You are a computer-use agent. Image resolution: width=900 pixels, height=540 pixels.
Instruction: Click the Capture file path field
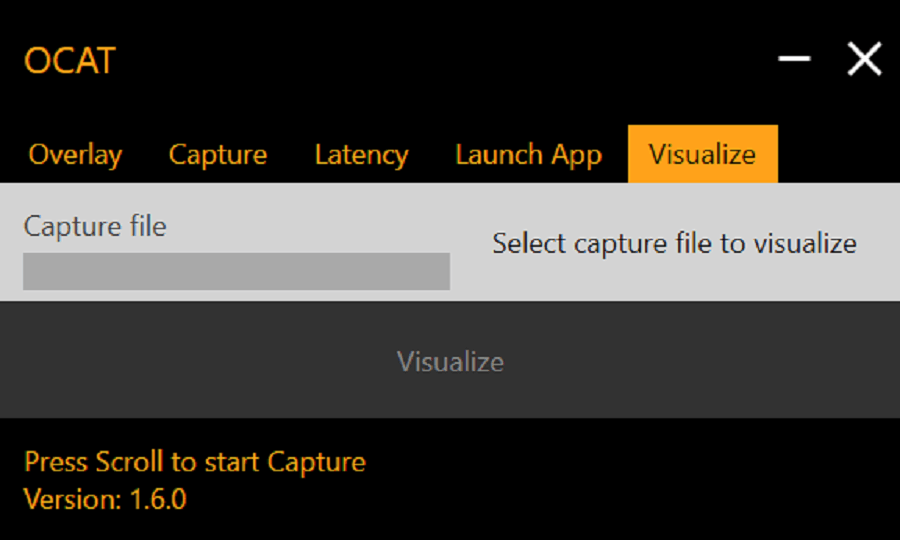coord(236,271)
